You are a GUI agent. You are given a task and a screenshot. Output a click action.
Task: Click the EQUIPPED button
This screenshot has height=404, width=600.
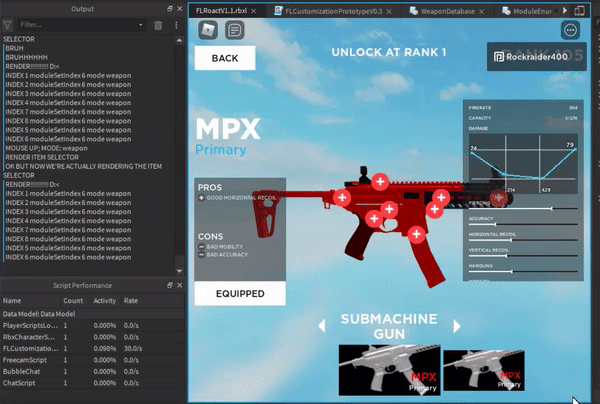coord(240,293)
